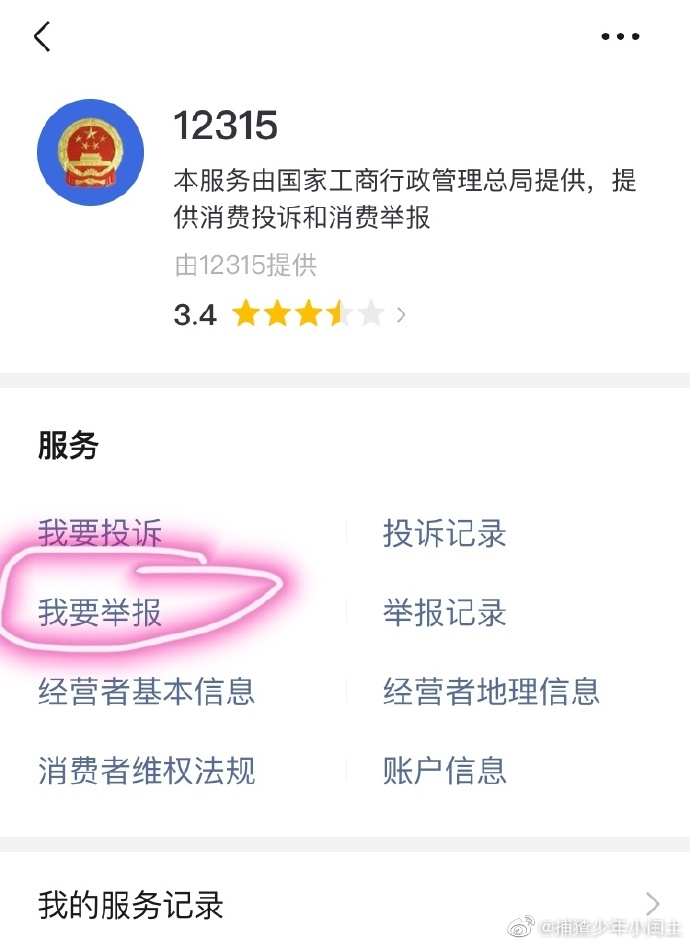This screenshot has width=690, height=945.
Task: Open the three-dot more options menu
Action: [x=620, y=37]
